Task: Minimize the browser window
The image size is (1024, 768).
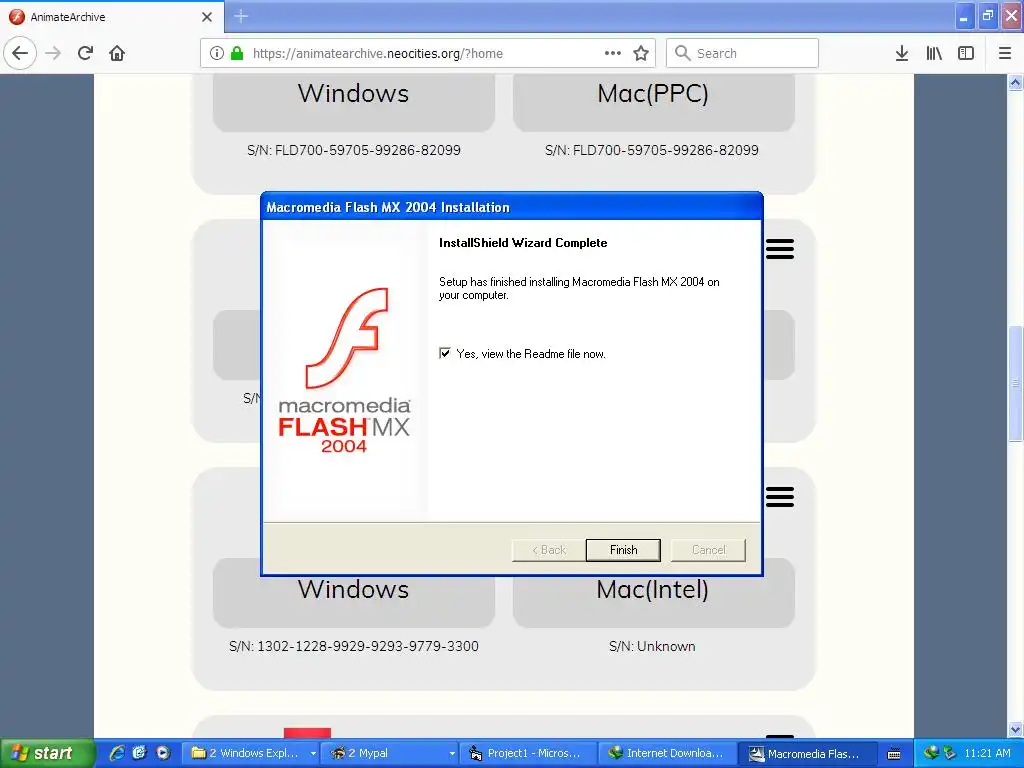Action: tap(964, 16)
